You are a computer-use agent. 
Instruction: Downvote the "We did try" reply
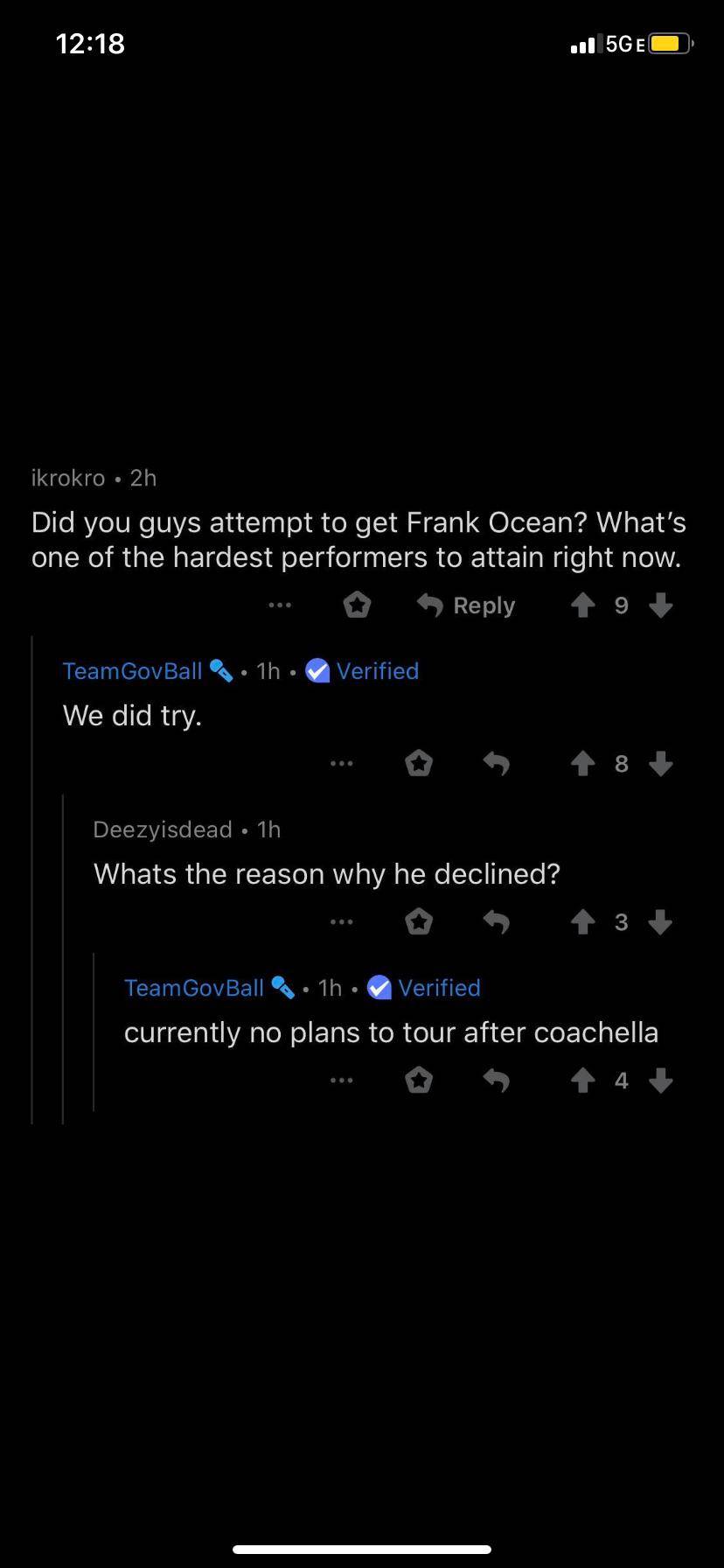point(660,763)
